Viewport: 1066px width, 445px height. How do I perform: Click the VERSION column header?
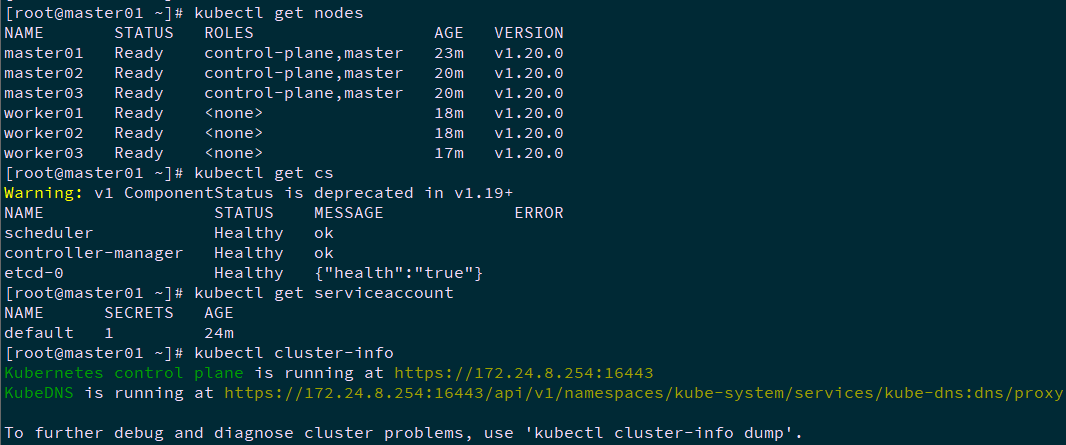pyautogui.click(x=529, y=33)
